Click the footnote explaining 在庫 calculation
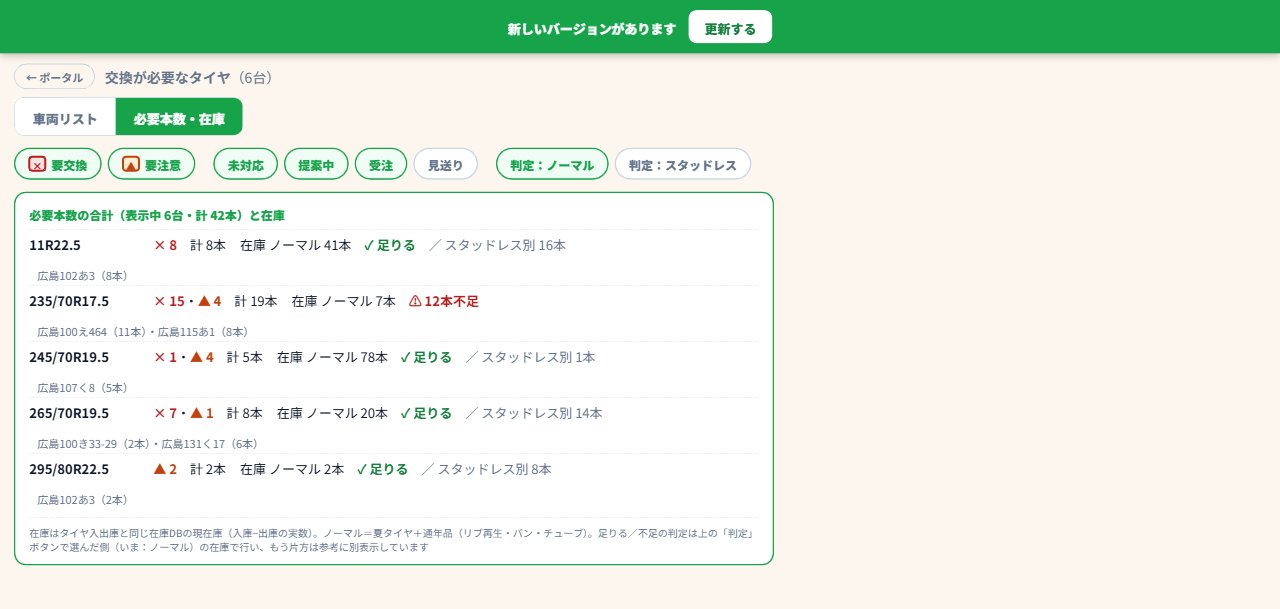The height and width of the screenshot is (609, 1280). [x=391, y=540]
